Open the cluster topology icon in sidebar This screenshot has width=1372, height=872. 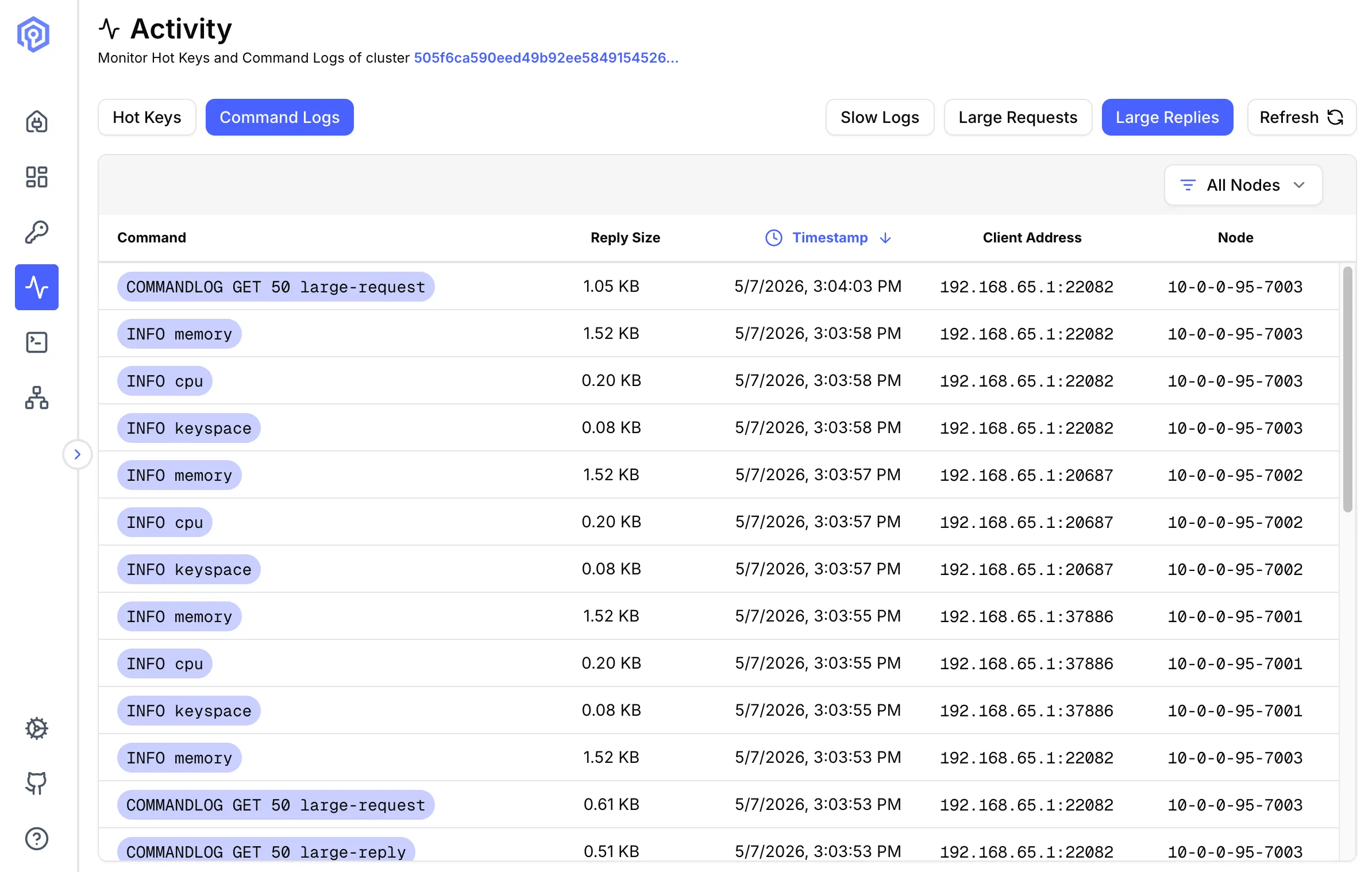pyautogui.click(x=37, y=398)
